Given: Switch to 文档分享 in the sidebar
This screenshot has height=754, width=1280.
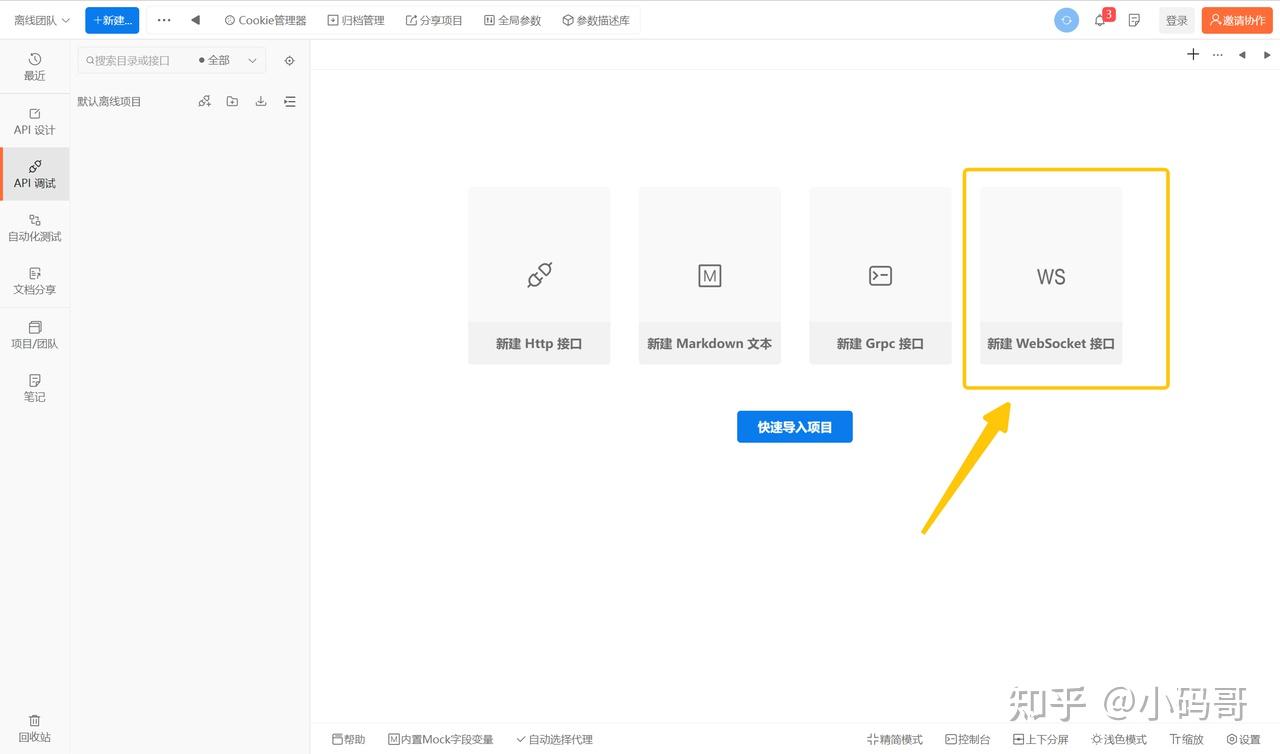Looking at the screenshot, I should click(x=34, y=281).
